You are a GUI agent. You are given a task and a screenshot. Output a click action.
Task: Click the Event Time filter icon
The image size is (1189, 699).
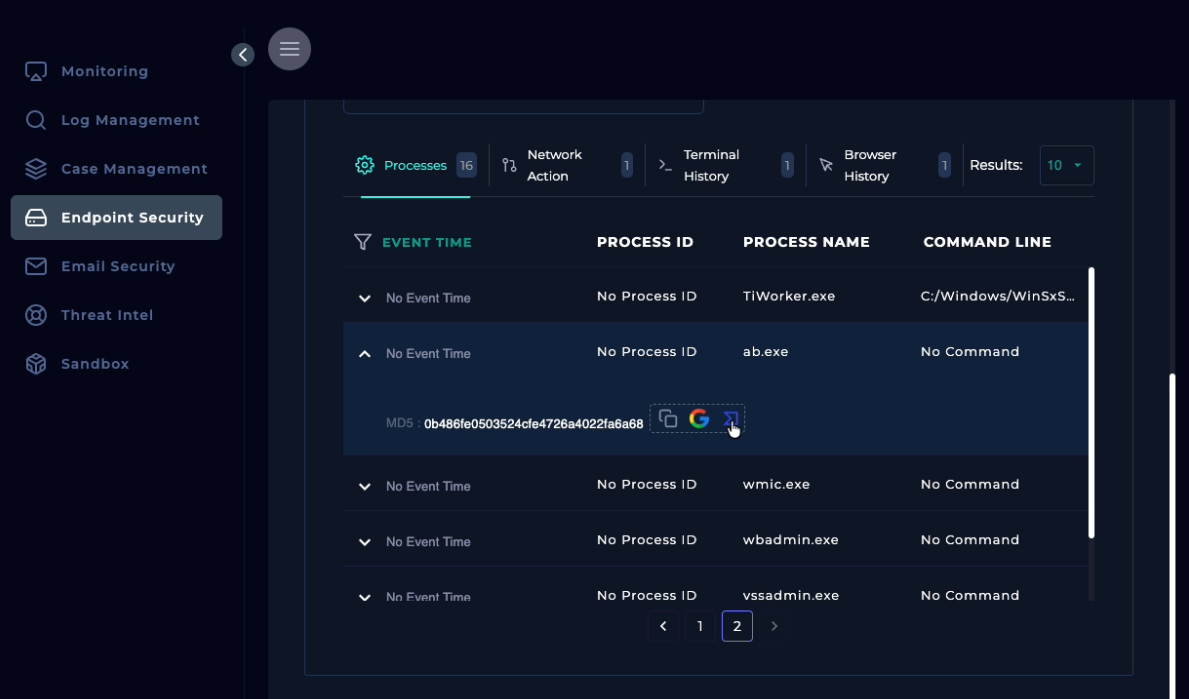pos(363,242)
